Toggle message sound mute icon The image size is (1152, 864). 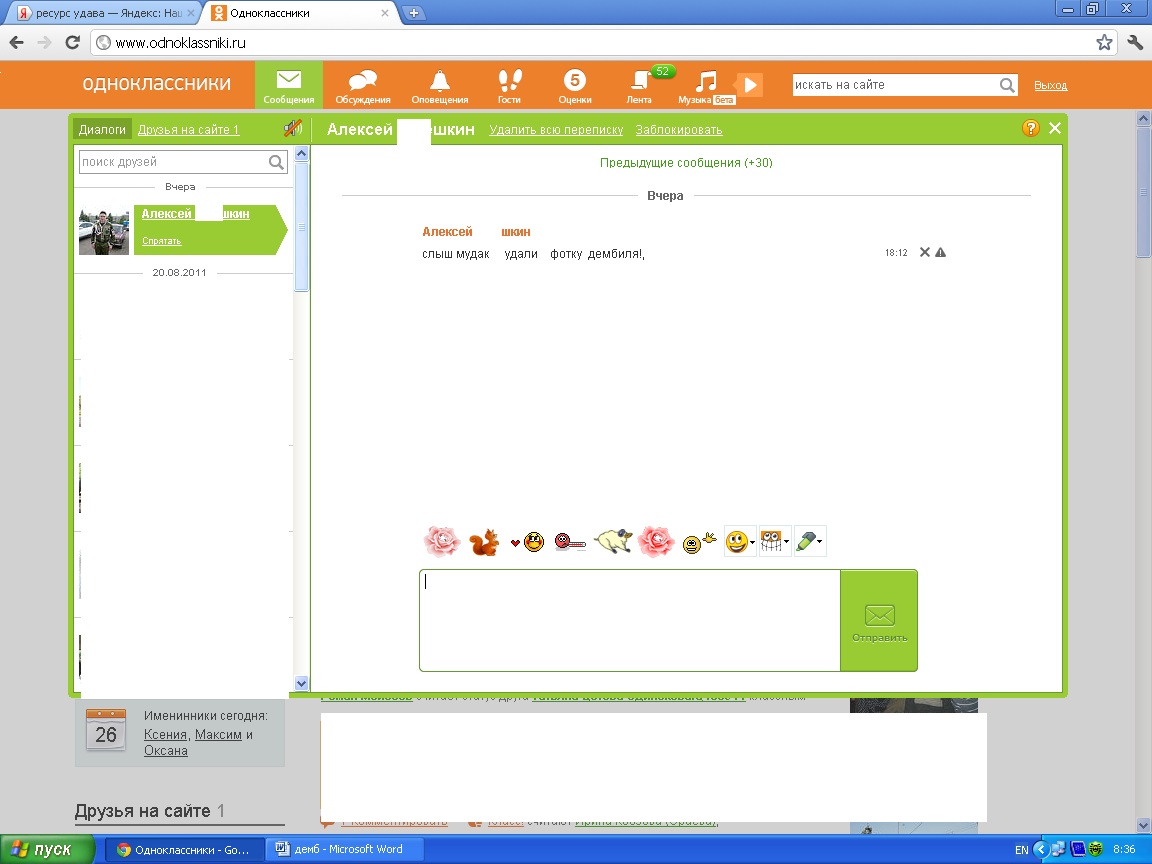(x=292, y=129)
